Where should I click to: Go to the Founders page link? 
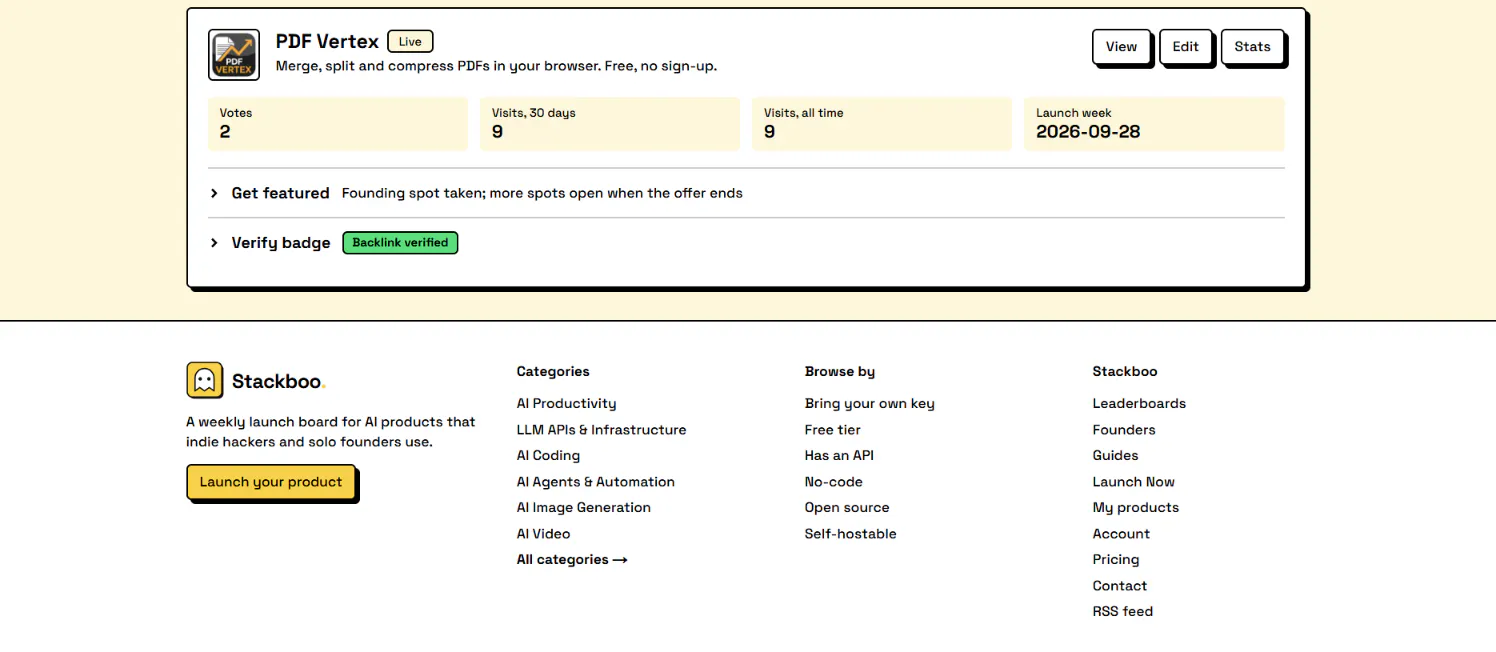tap(1124, 430)
